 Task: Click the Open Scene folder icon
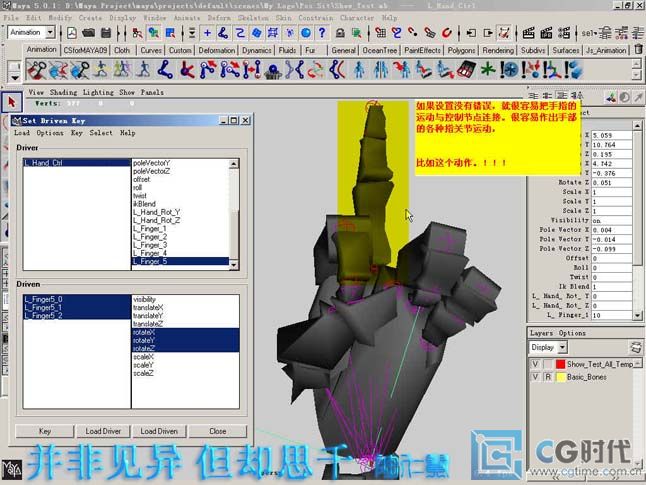click(x=88, y=33)
